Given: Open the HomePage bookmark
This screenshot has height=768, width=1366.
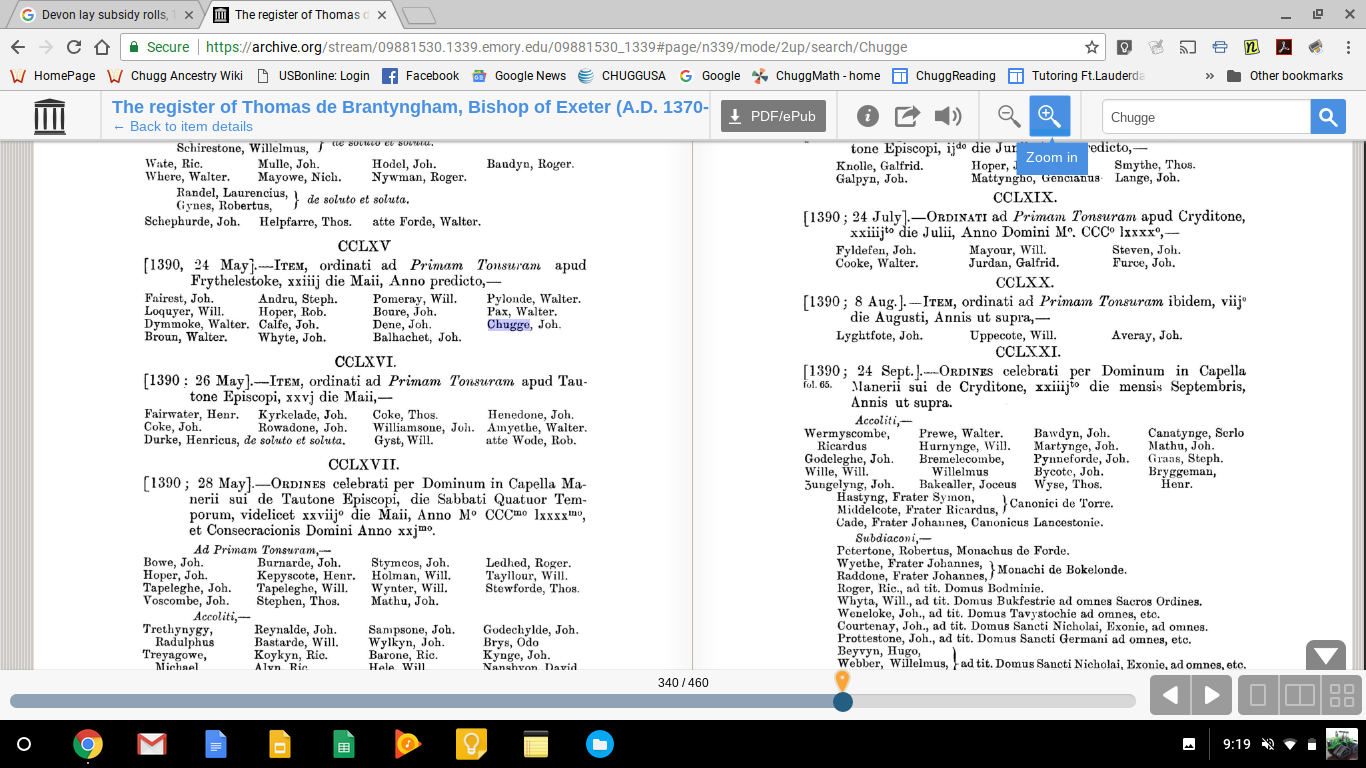Looking at the screenshot, I should click(x=52, y=76).
